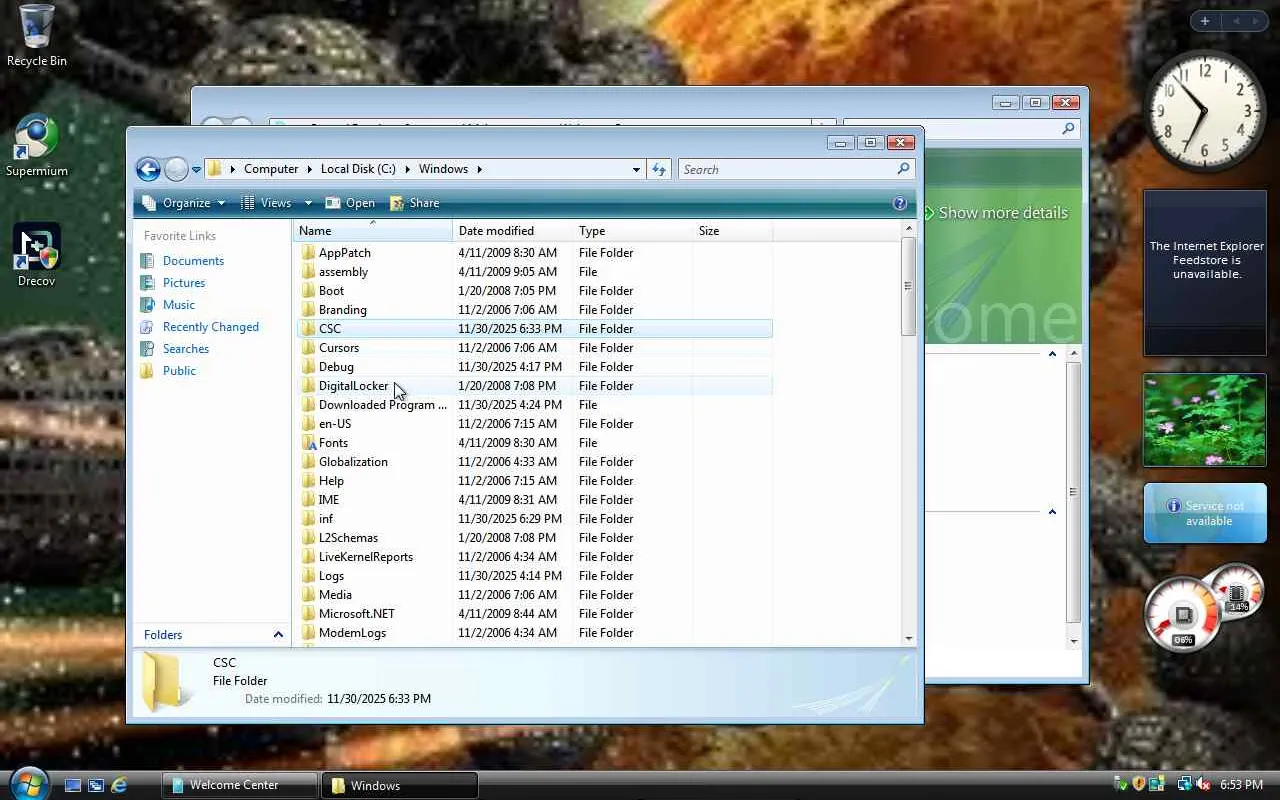1280x800 pixels.
Task: Click the Fonts folder icon in the file list
Action: click(x=309, y=443)
